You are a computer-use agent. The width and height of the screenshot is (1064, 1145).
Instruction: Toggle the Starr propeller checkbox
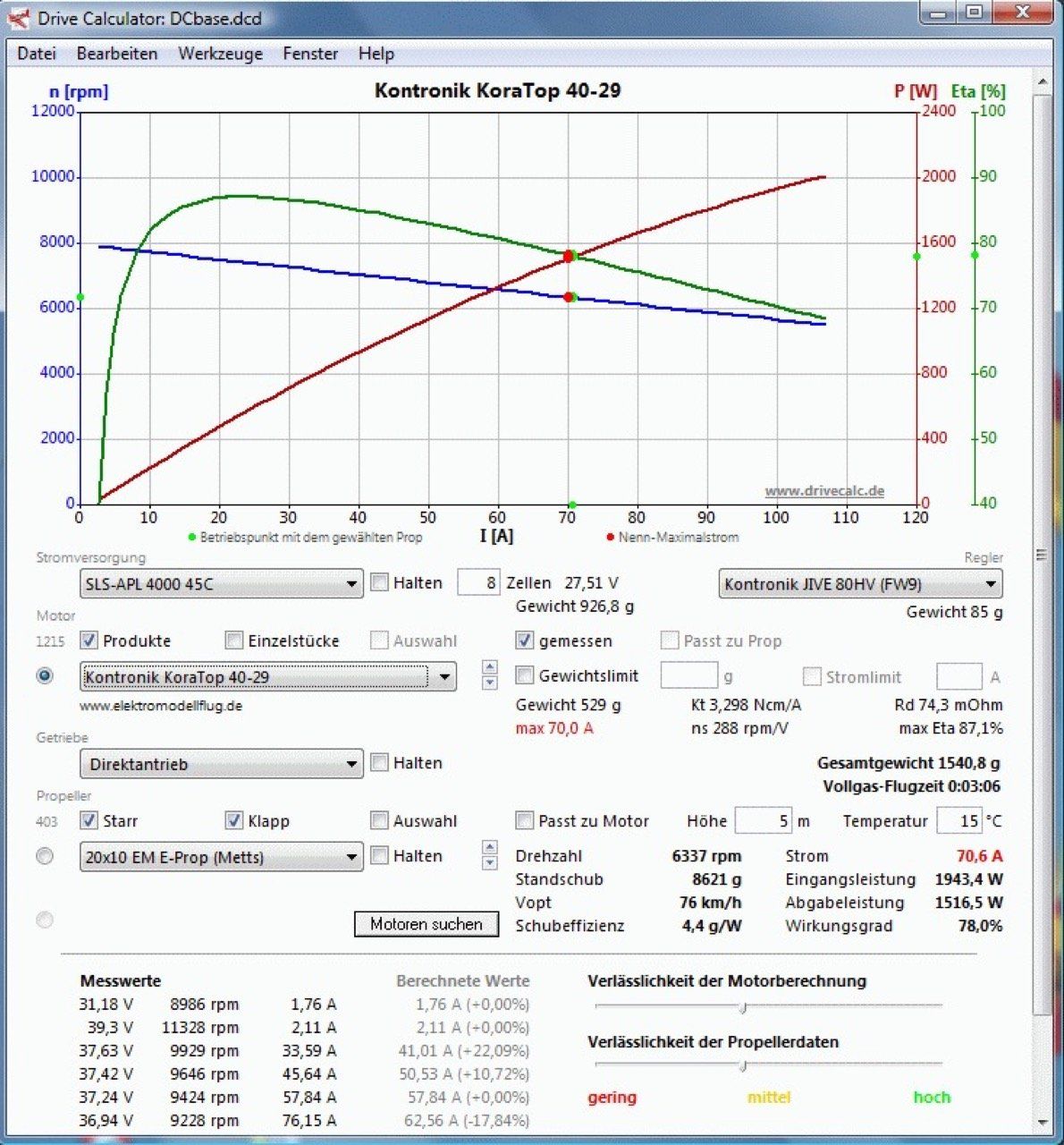pos(89,820)
